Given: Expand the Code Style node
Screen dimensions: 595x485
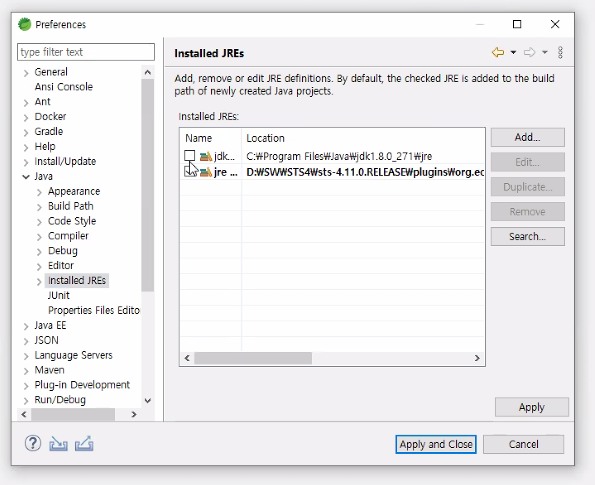Looking at the screenshot, I should [x=39, y=222].
